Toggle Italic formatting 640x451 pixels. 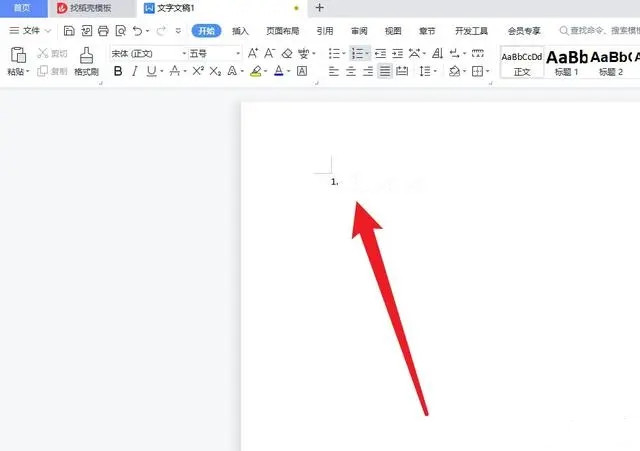click(134, 71)
